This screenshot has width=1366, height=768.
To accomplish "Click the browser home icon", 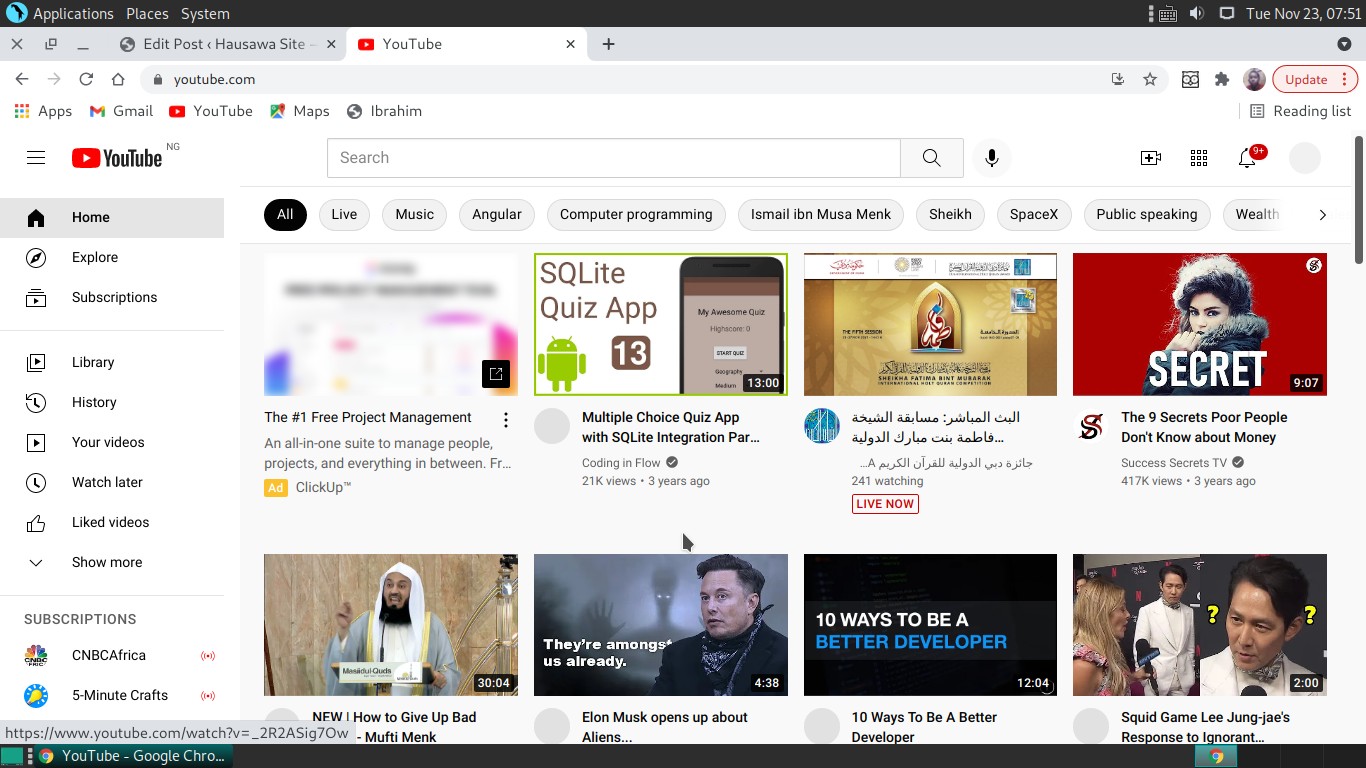I will point(118,79).
